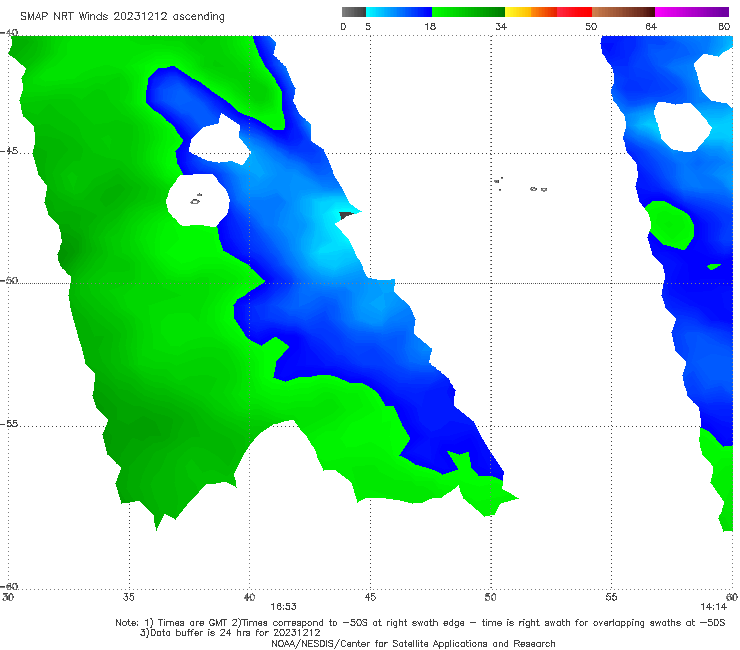Click the colorbar tick label '18'
Screen dimensions: 740x650
[x=430, y=26]
